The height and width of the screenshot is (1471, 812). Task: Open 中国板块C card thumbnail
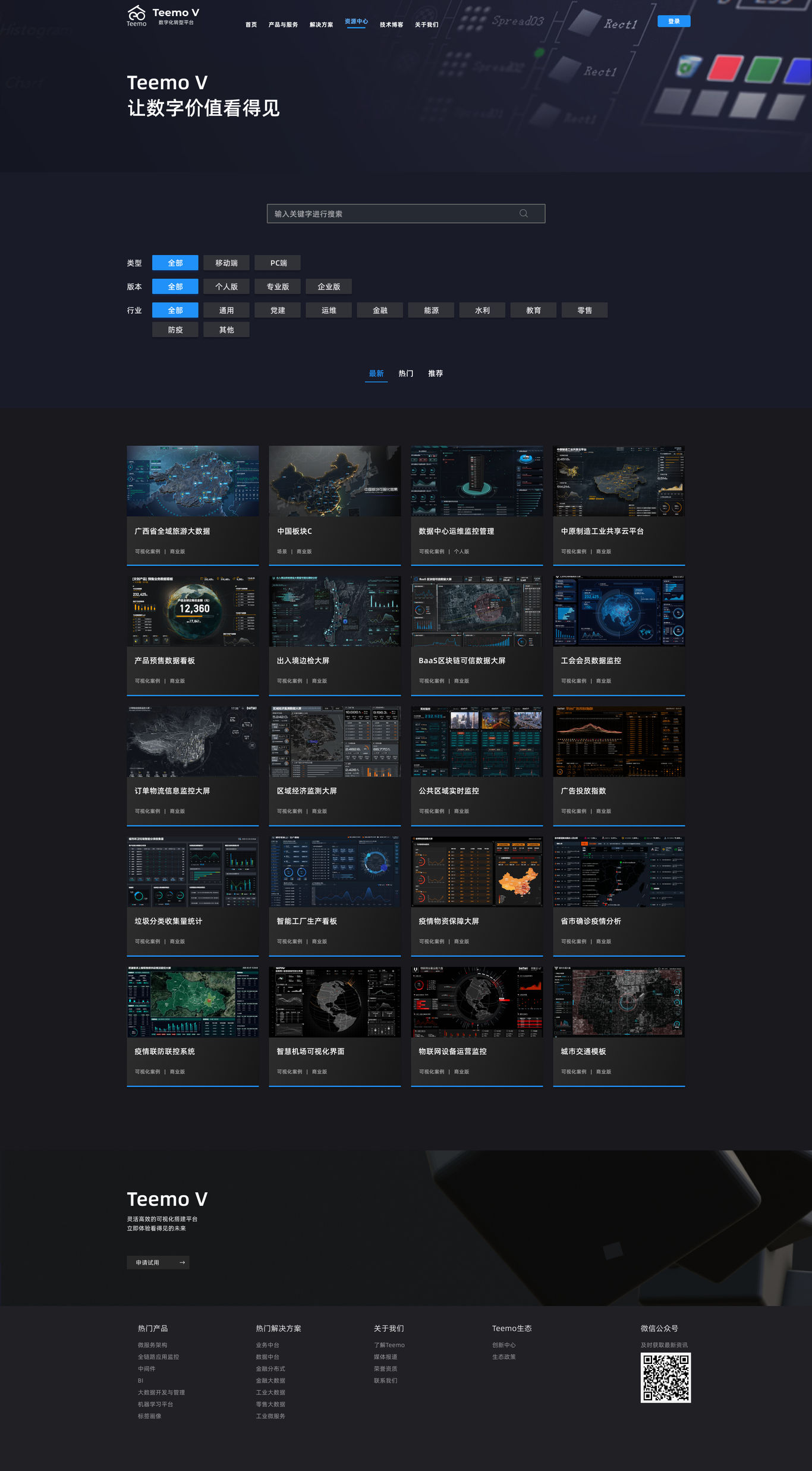(335, 481)
